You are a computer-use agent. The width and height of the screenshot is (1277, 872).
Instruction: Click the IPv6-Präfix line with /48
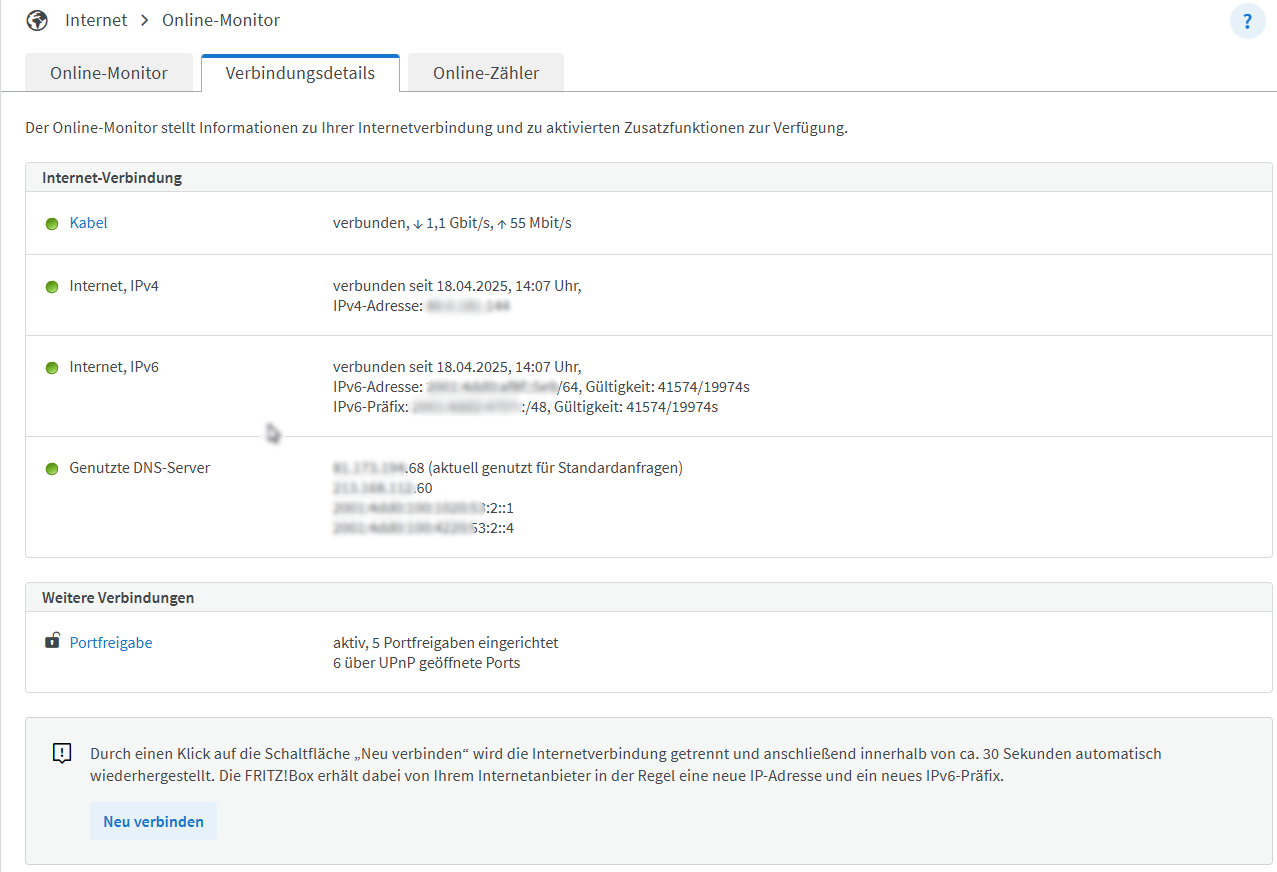coord(525,407)
